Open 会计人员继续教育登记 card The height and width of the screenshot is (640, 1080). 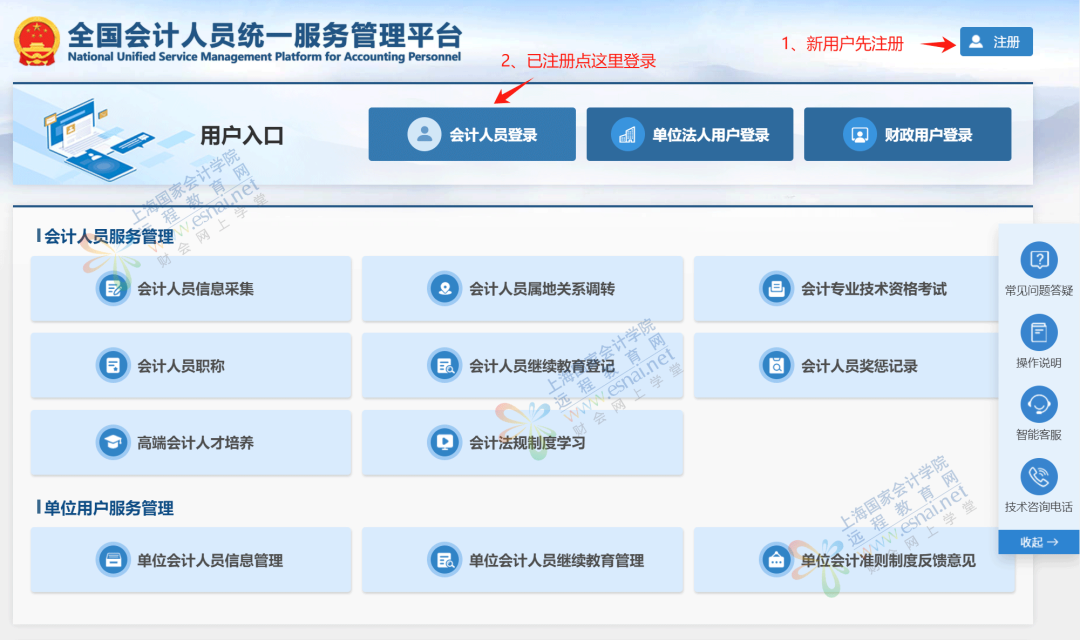coord(523,366)
